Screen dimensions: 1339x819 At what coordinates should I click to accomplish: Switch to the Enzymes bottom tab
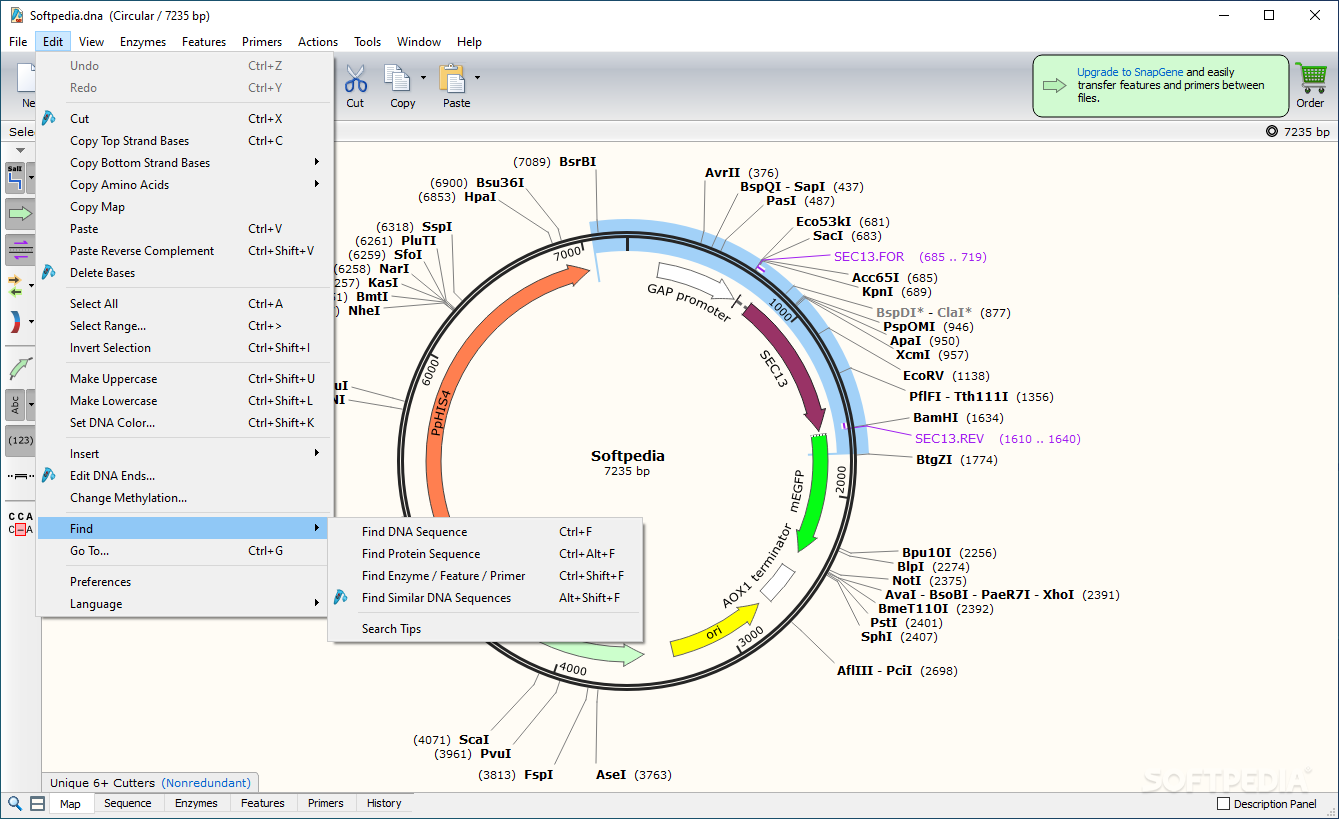tap(196, 803)
